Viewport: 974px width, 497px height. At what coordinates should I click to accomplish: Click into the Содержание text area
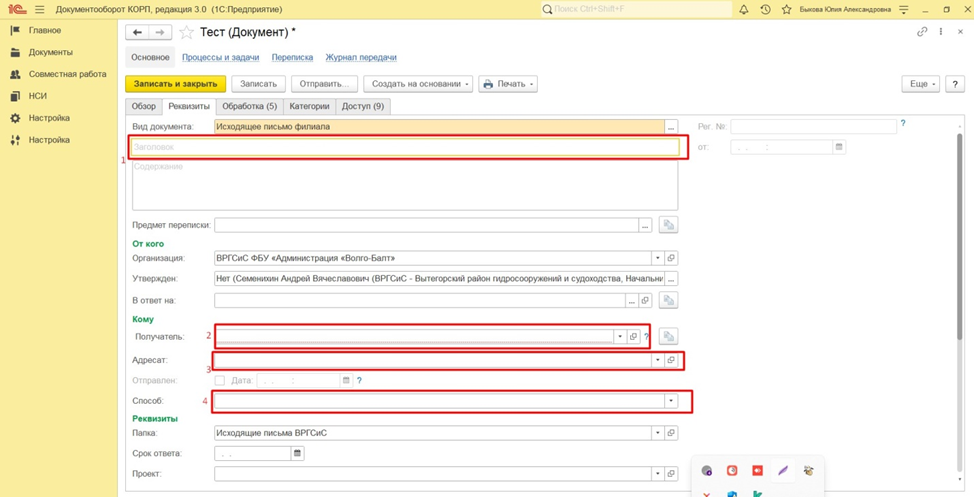pos(405,186)
